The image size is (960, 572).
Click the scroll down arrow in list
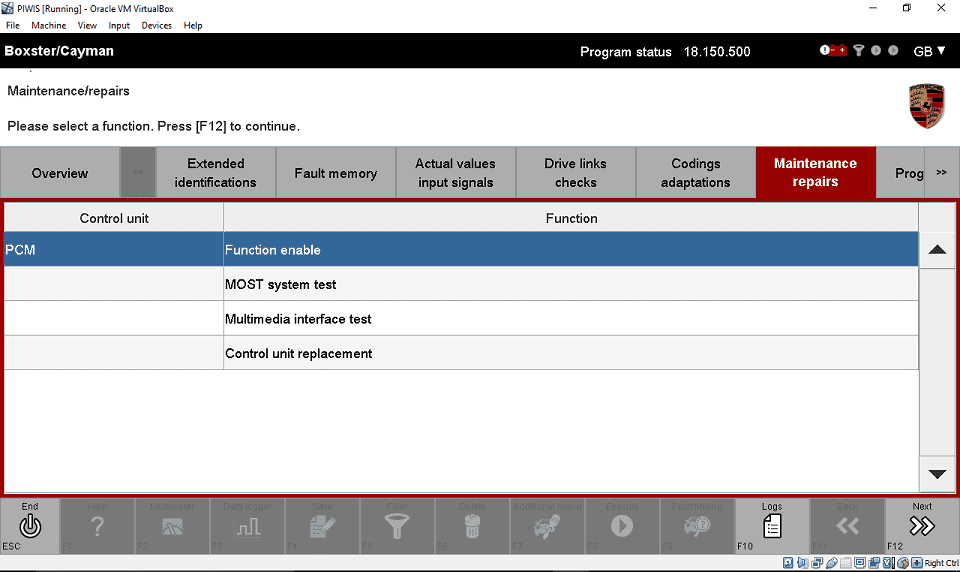937,474
